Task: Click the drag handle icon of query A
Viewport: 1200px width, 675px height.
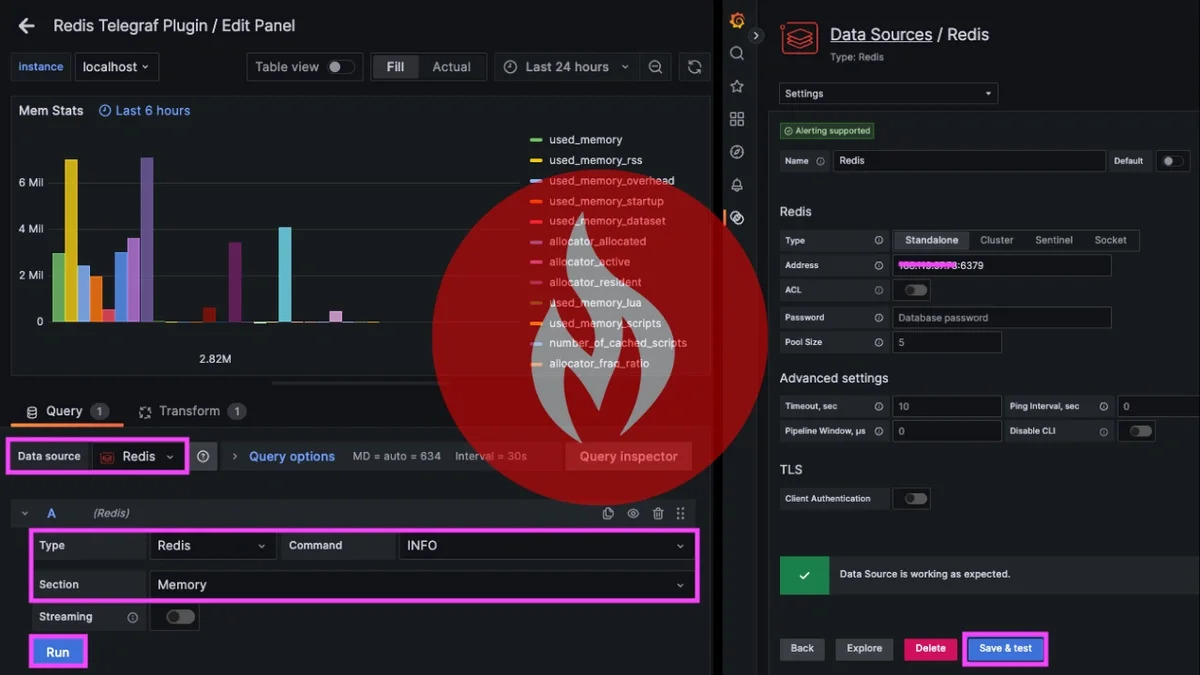Action: [x=681, y=514]
